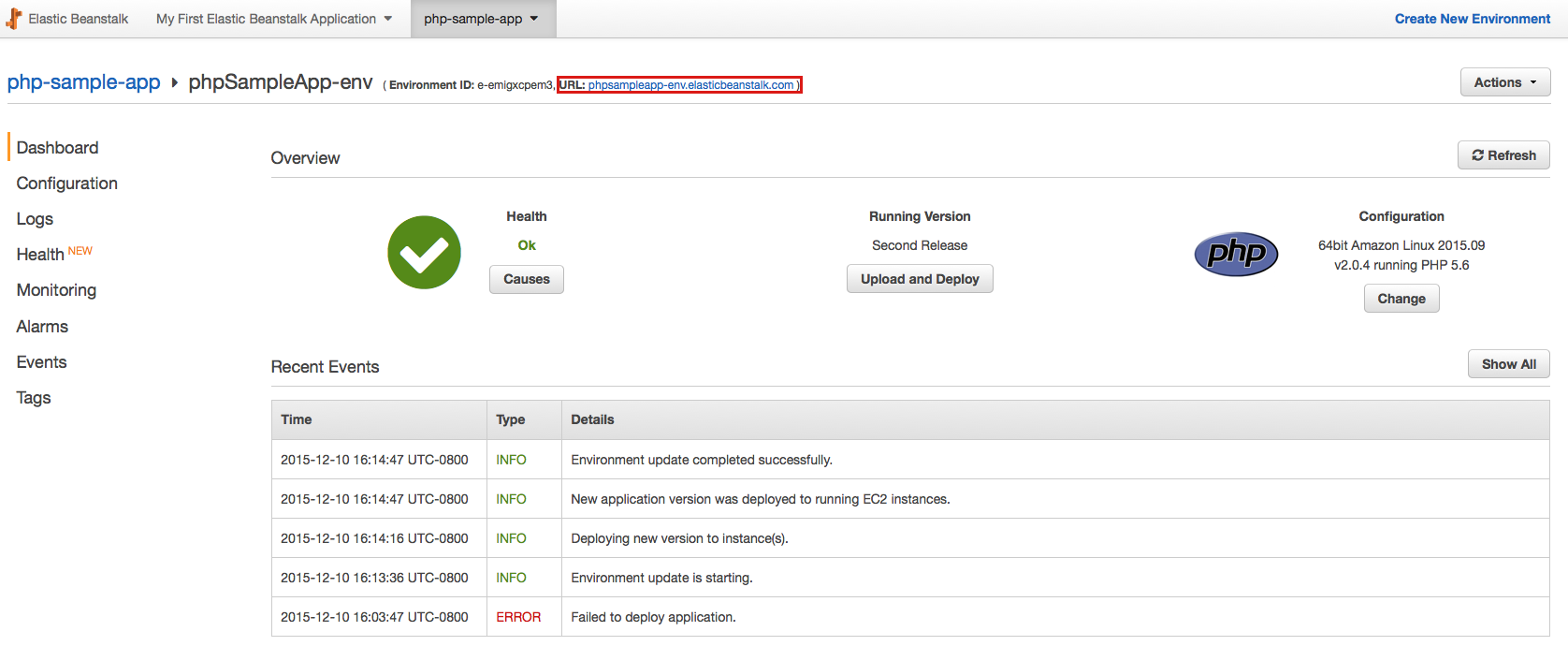This screenshot has height=646, width=1568.
Task: Open the phpsampleapp-env.elasticbeanstalk.com URL
Action: [691, 85]
